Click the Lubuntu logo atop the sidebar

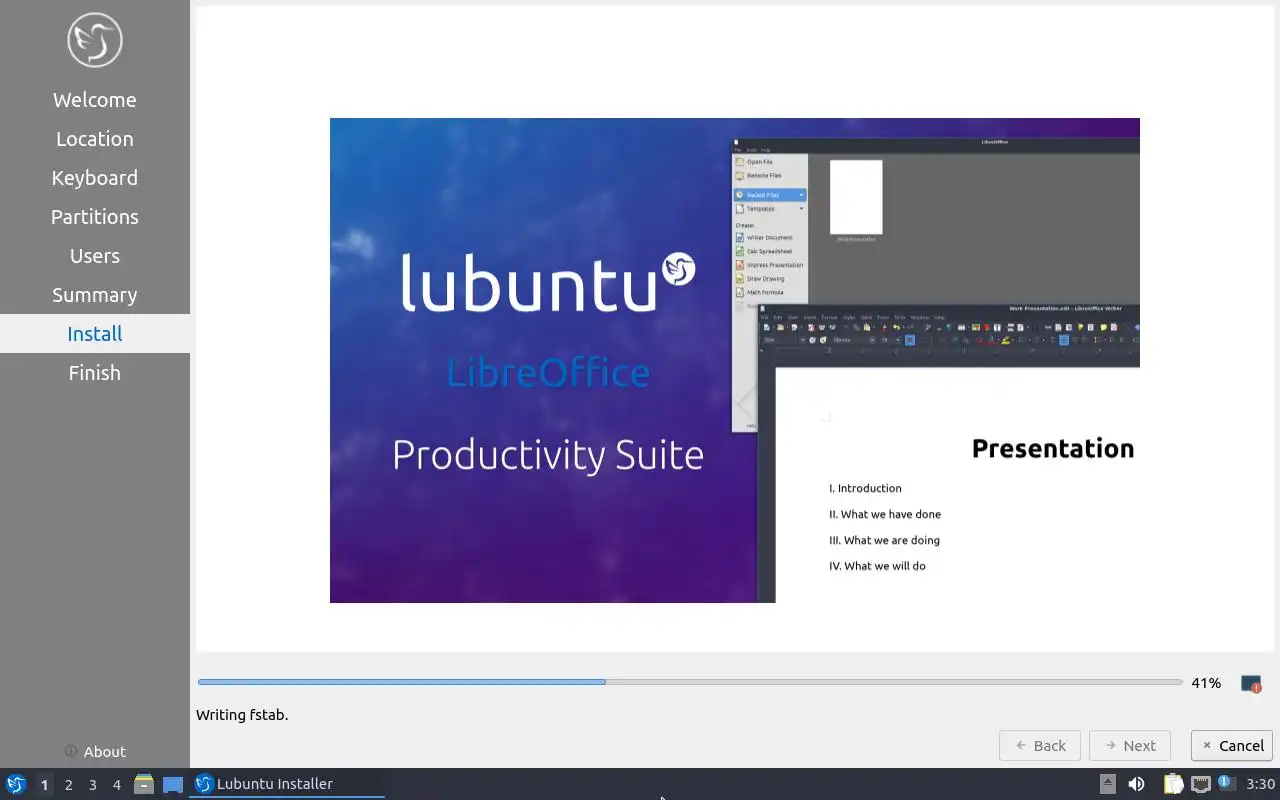95,40
